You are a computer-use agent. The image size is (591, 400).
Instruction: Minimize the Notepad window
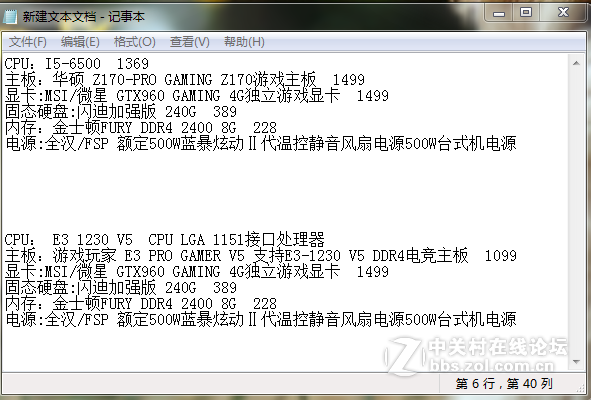(499, 13)
